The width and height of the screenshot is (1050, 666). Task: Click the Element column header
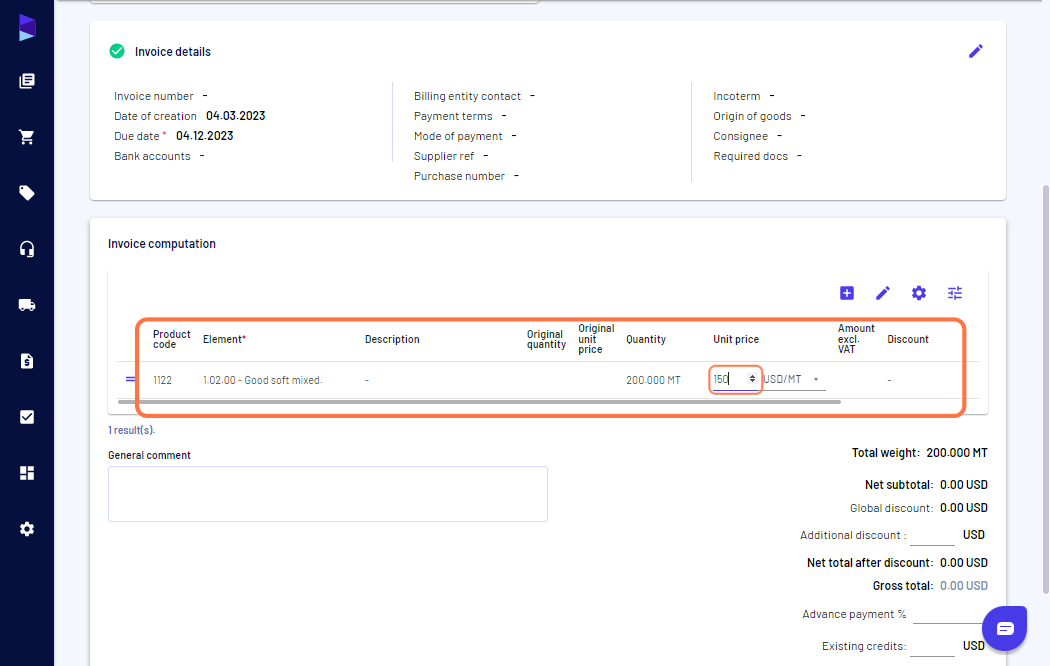click(224, 339)
